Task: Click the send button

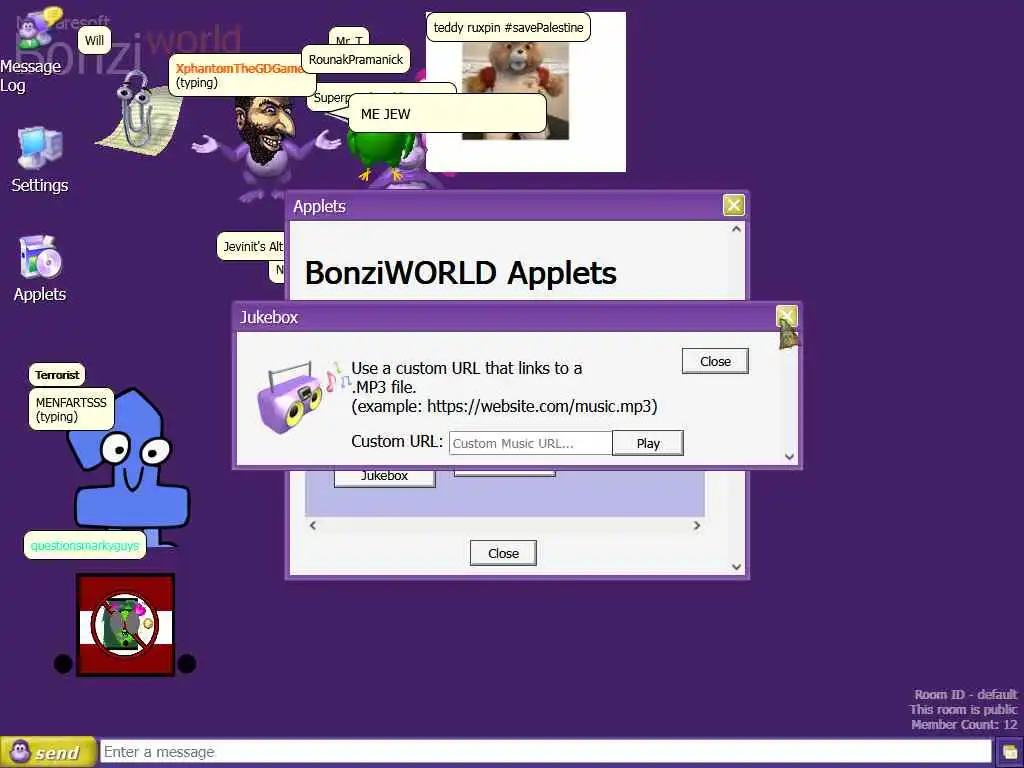Action: click(x=48, y=752)
